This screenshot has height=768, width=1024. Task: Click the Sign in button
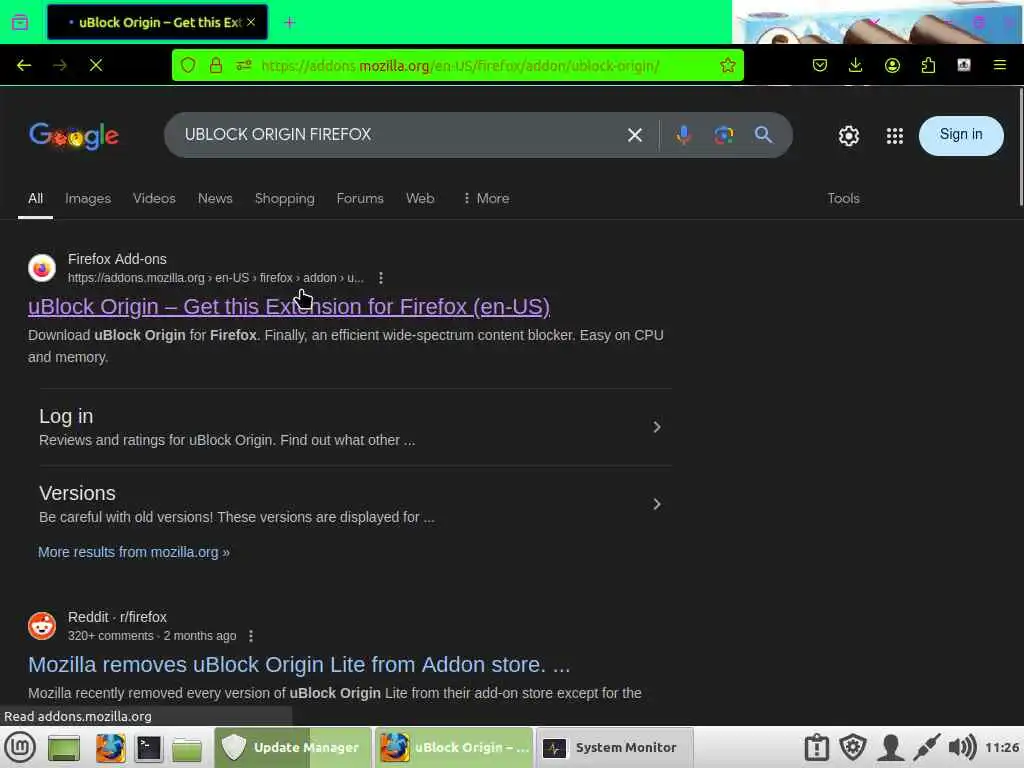[961, 135]
